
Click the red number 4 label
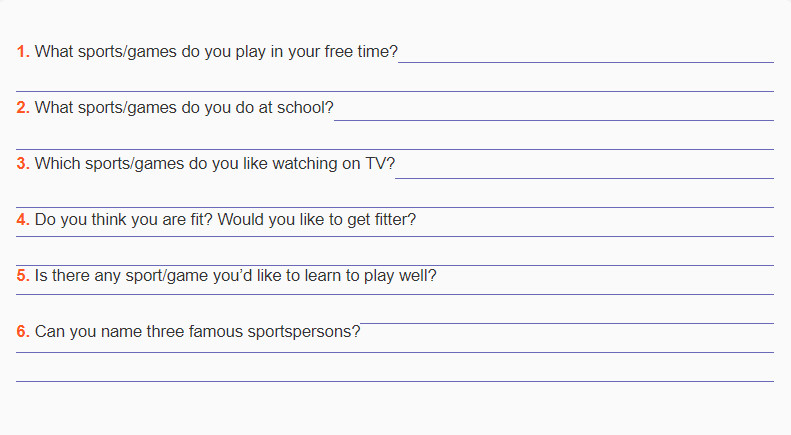[x=23, y=220]
